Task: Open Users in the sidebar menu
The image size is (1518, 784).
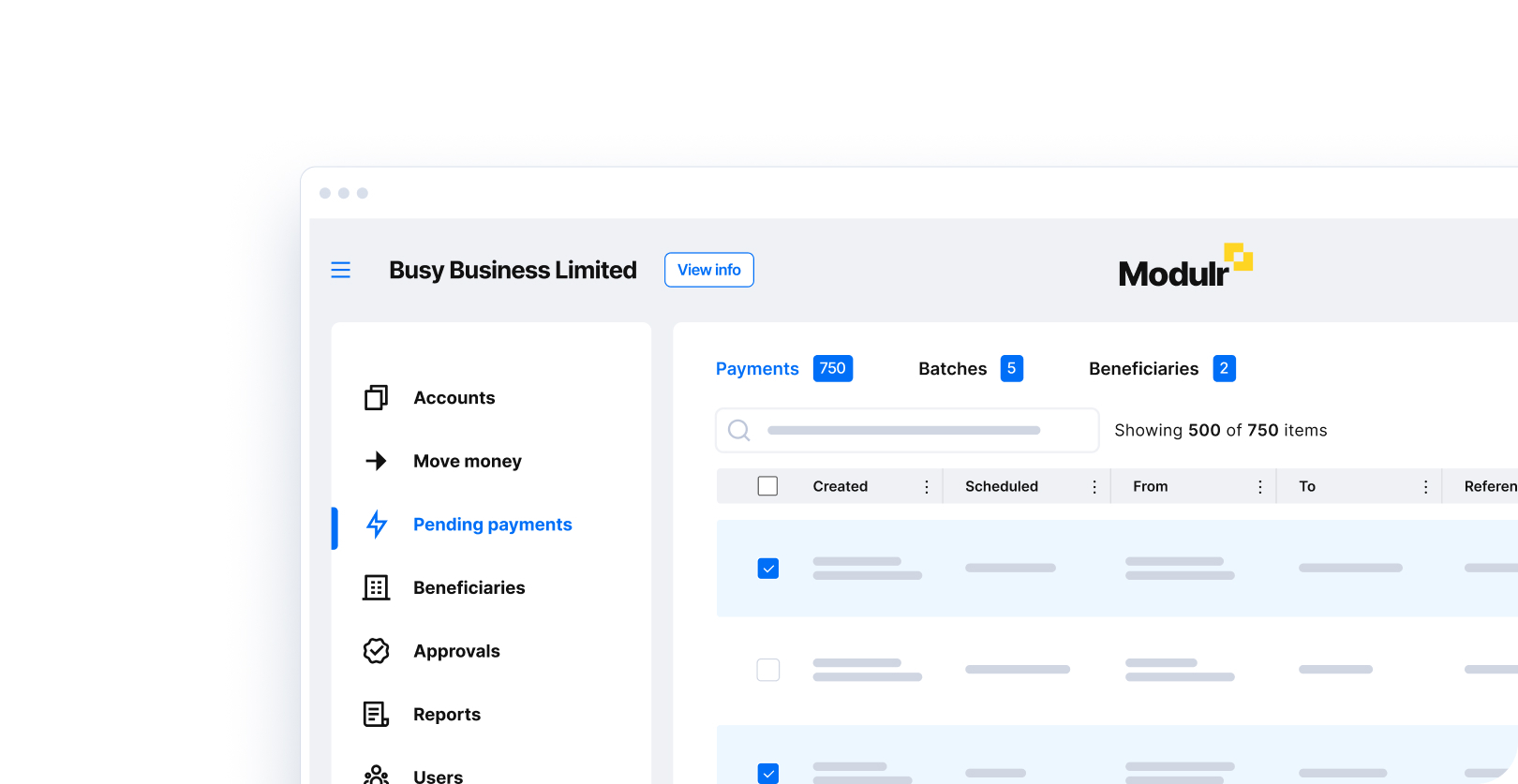Action: pos(438,776)
